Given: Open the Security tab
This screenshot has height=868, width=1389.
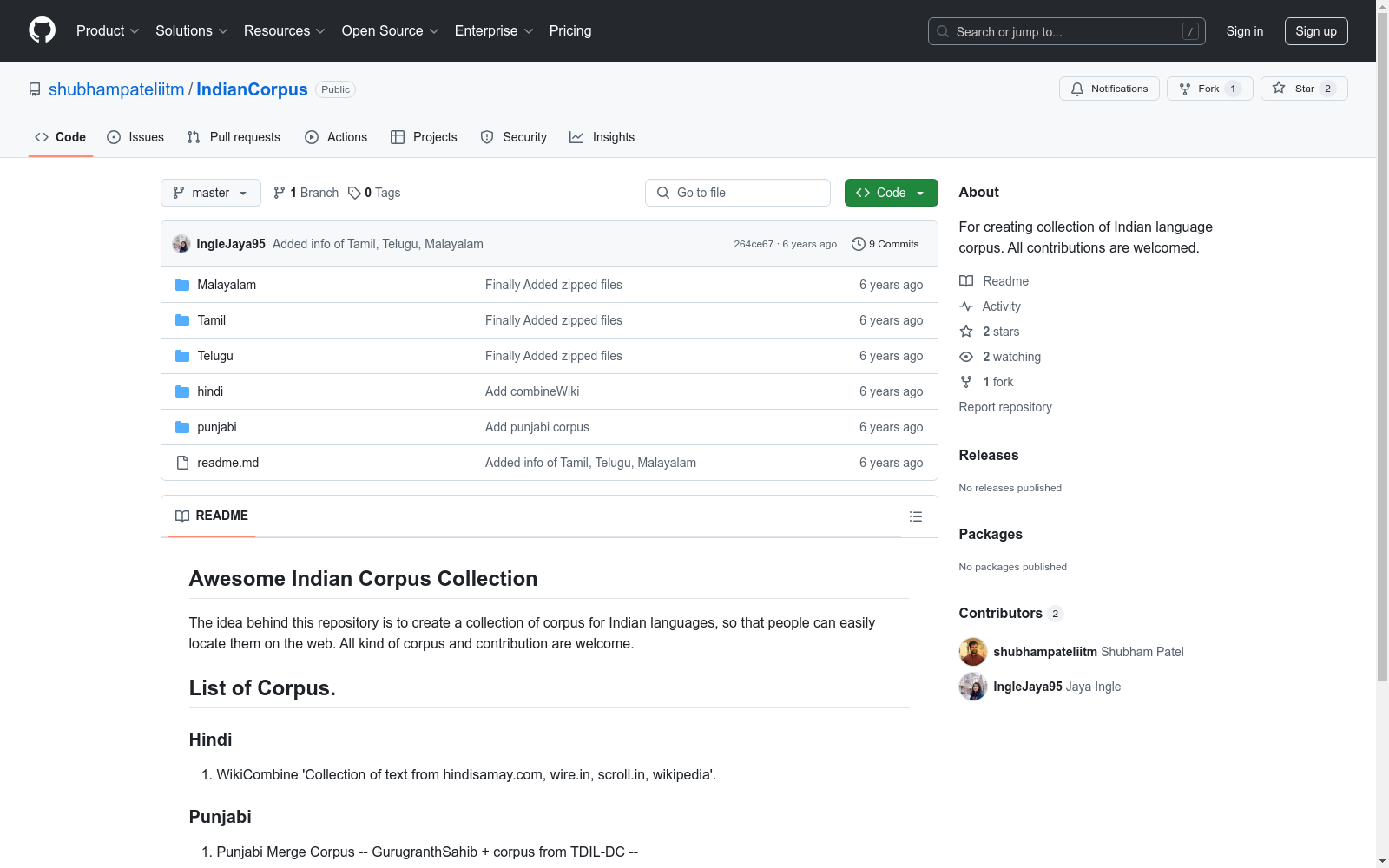Looking at the screenshot, I should [x=514, y=137].
